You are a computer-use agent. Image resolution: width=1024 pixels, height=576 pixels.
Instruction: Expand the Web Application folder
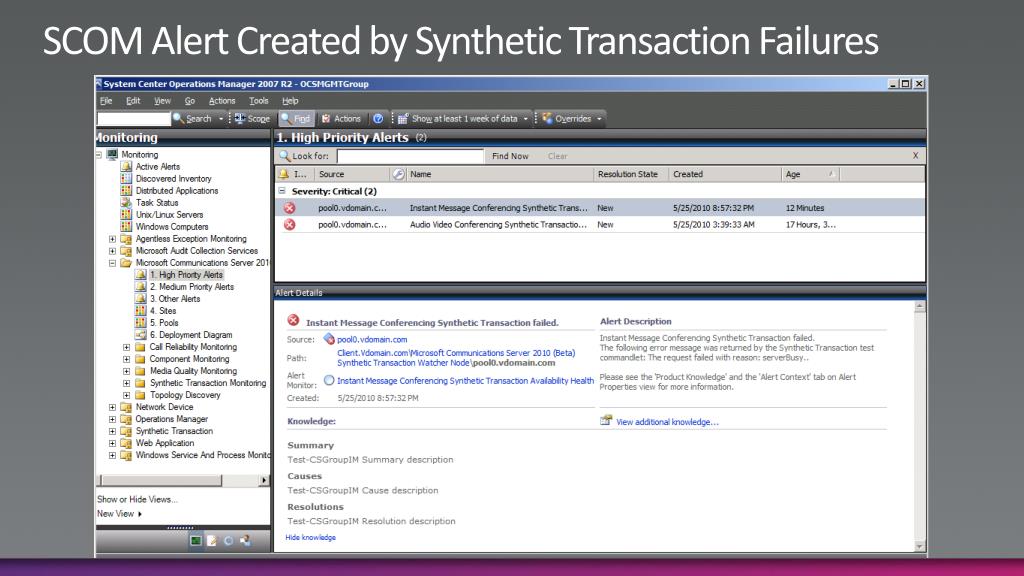tap(112, 443)
